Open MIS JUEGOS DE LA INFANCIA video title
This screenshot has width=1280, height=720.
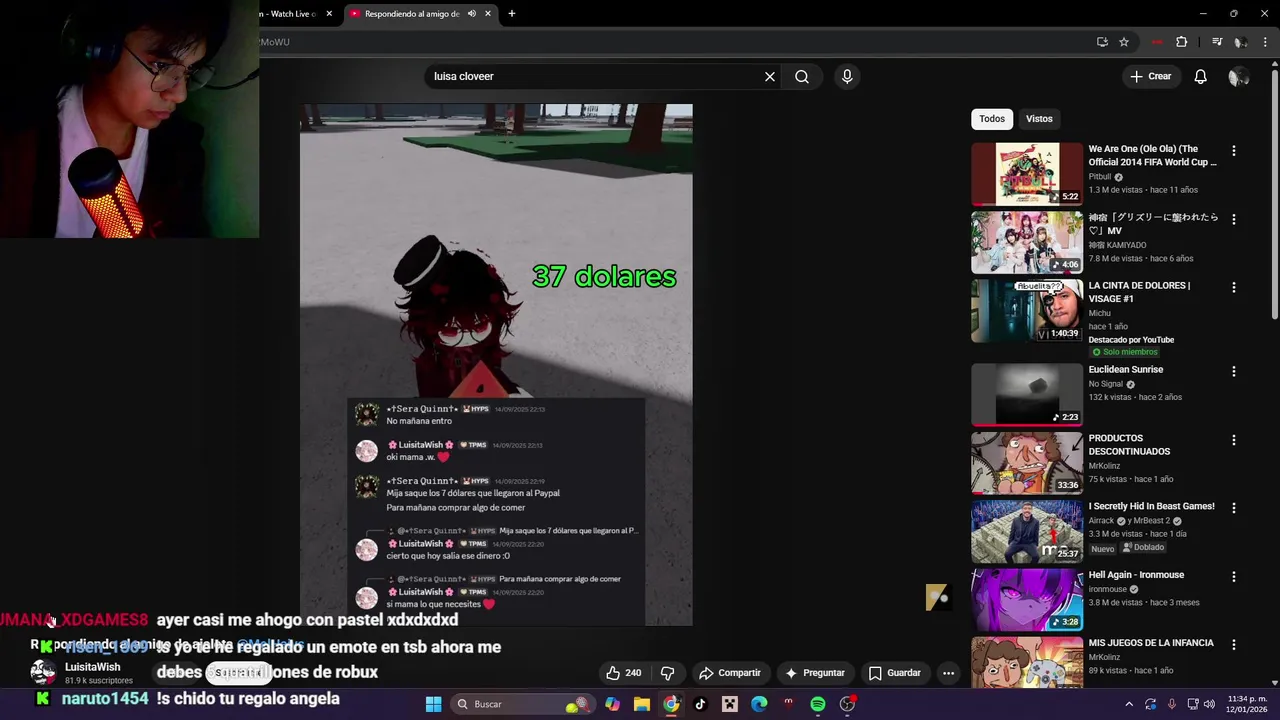1151,643
